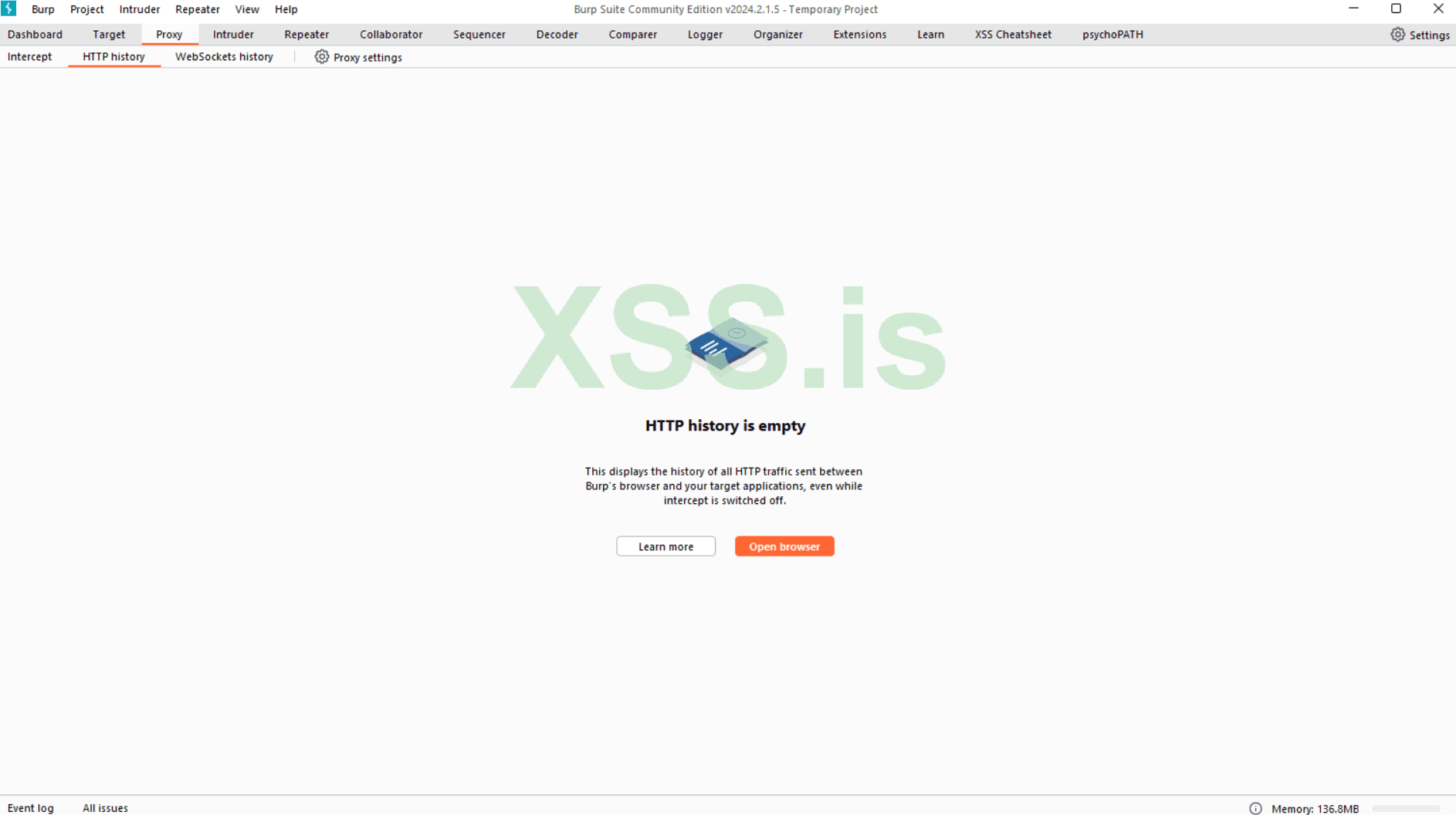
Task: Go to the Repeater tool tab
Action: click(x=306, y=35)
